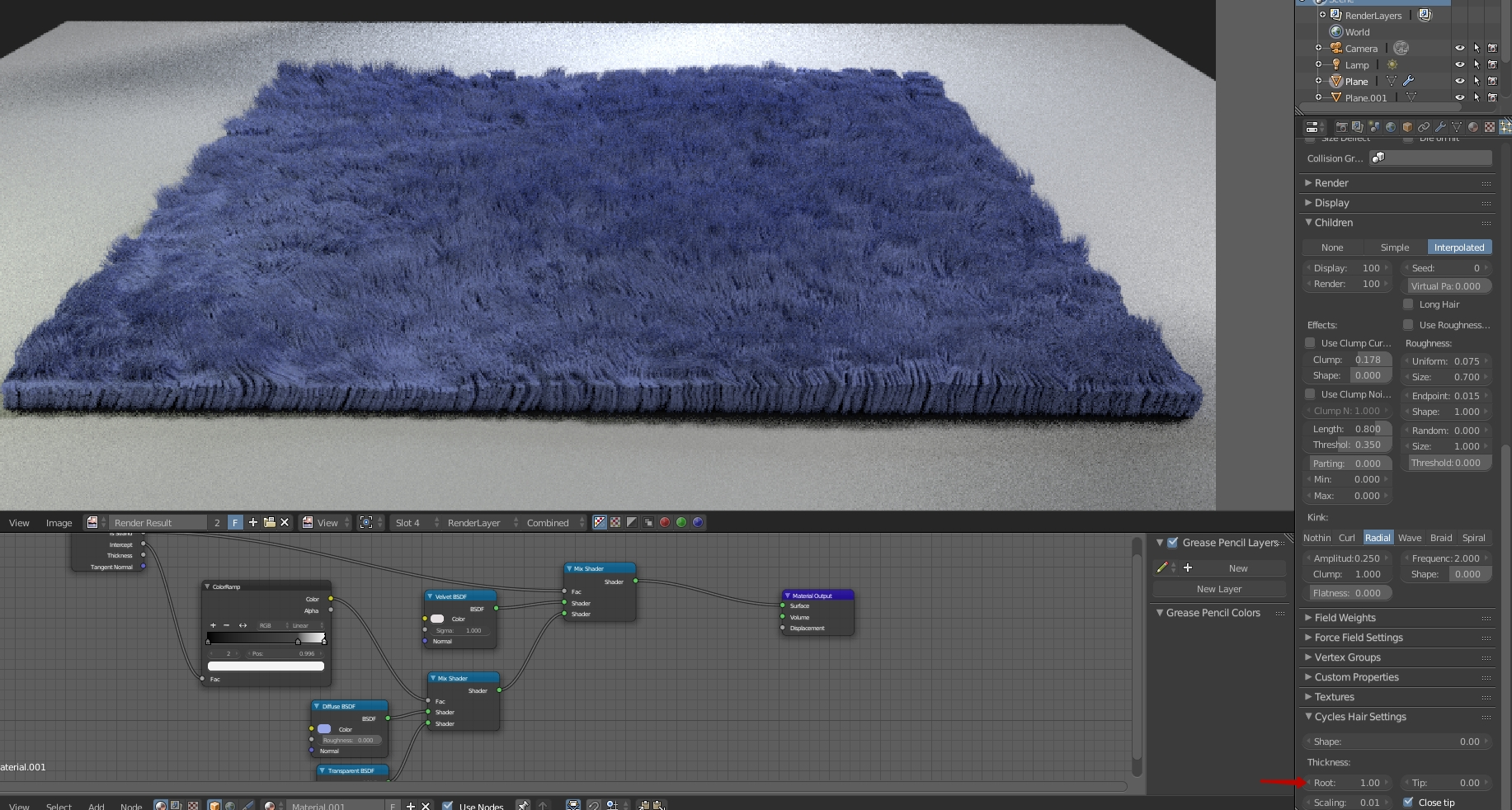Toggle Lamp visibility eye in outliner
Viewport: 1512px width, 810px height.
pos(1459,64)
